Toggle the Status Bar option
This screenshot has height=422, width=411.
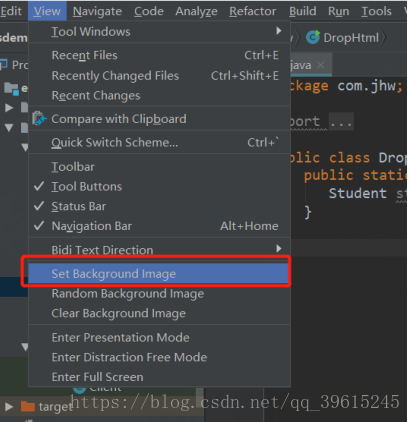[159, 206]
